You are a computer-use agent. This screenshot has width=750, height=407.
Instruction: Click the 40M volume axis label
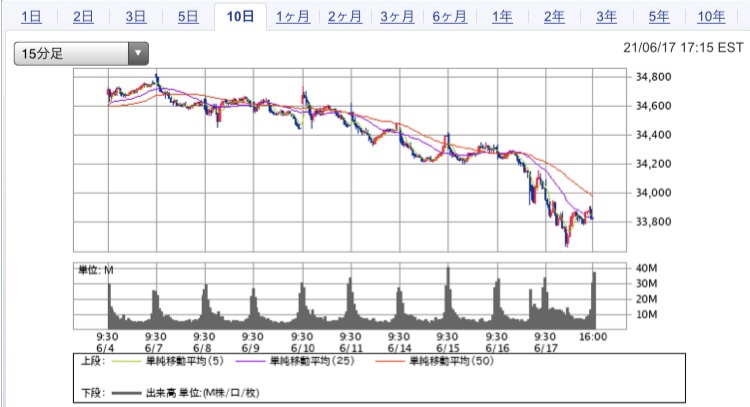click(x=646, y=268)
